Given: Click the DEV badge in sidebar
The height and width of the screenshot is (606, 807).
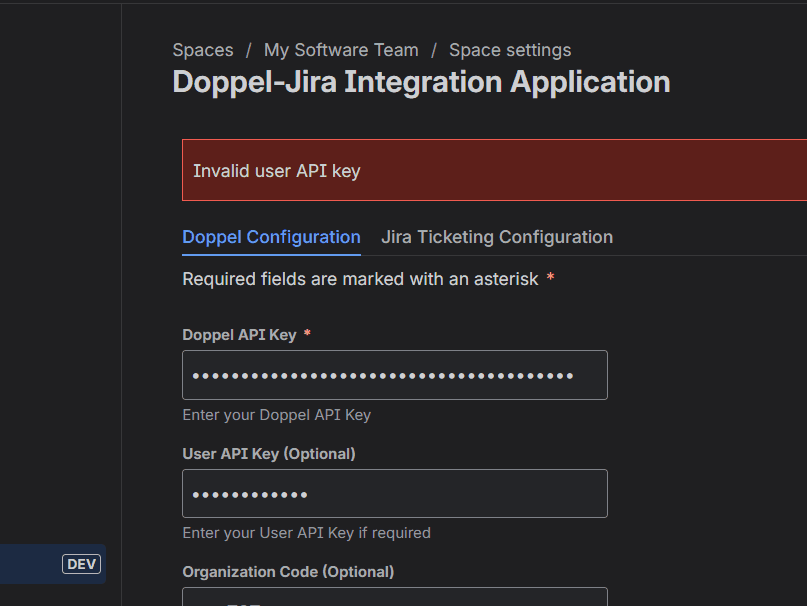Looking at the screenshot, I should [x=81, y=564].
